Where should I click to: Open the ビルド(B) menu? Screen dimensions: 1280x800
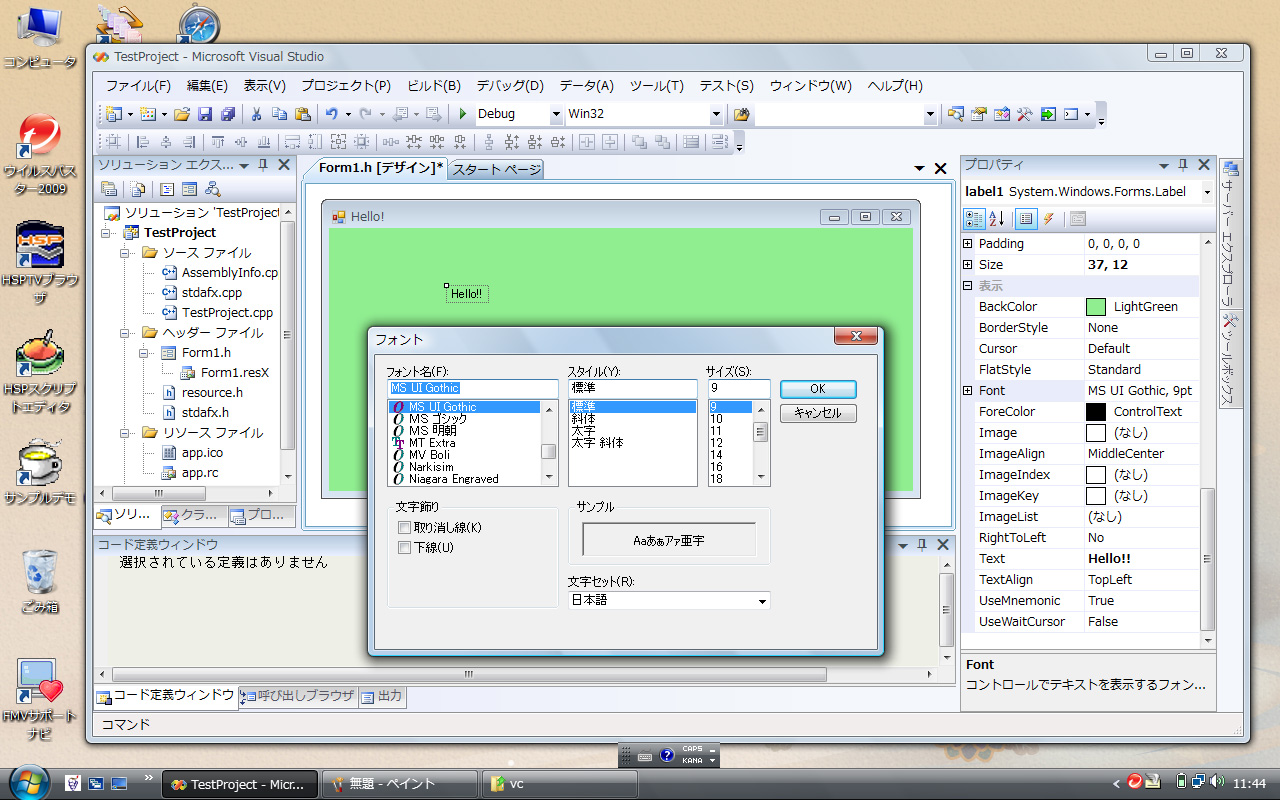point(434,86)
